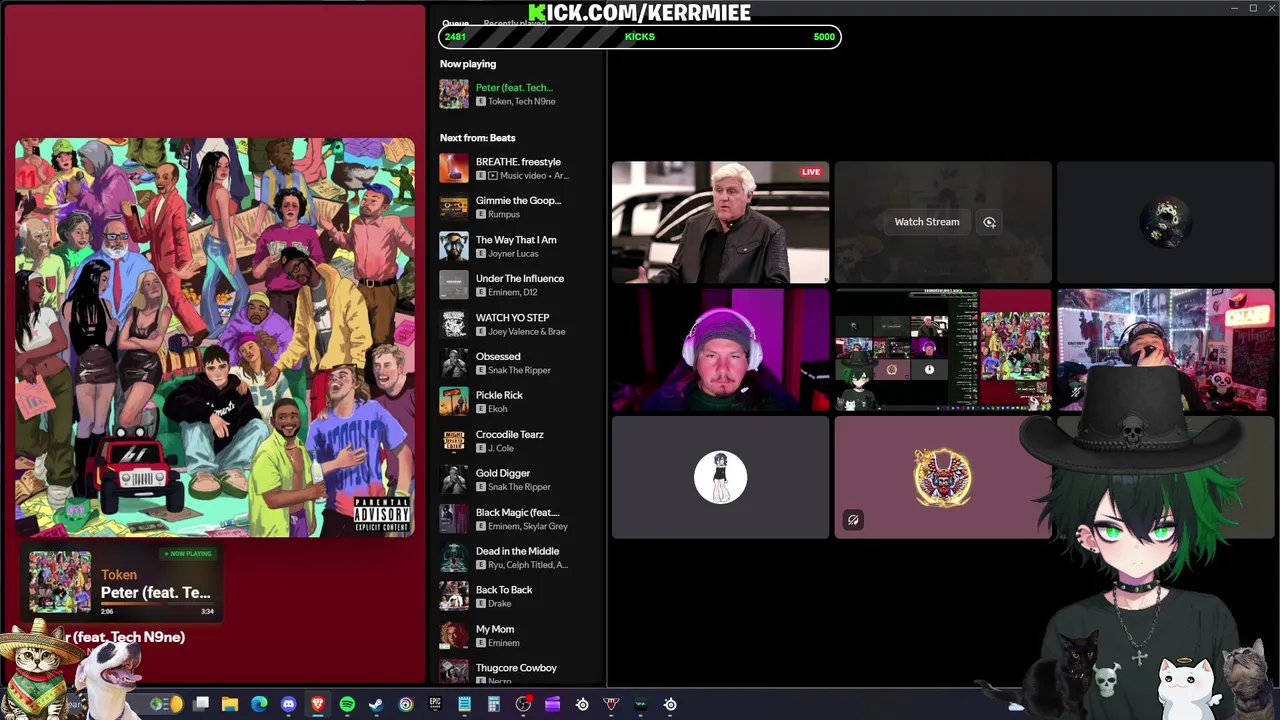This screenshot has width=1280, height=720.
Task: Click the KICKS goal progress bar
Action: pos(640,37)
